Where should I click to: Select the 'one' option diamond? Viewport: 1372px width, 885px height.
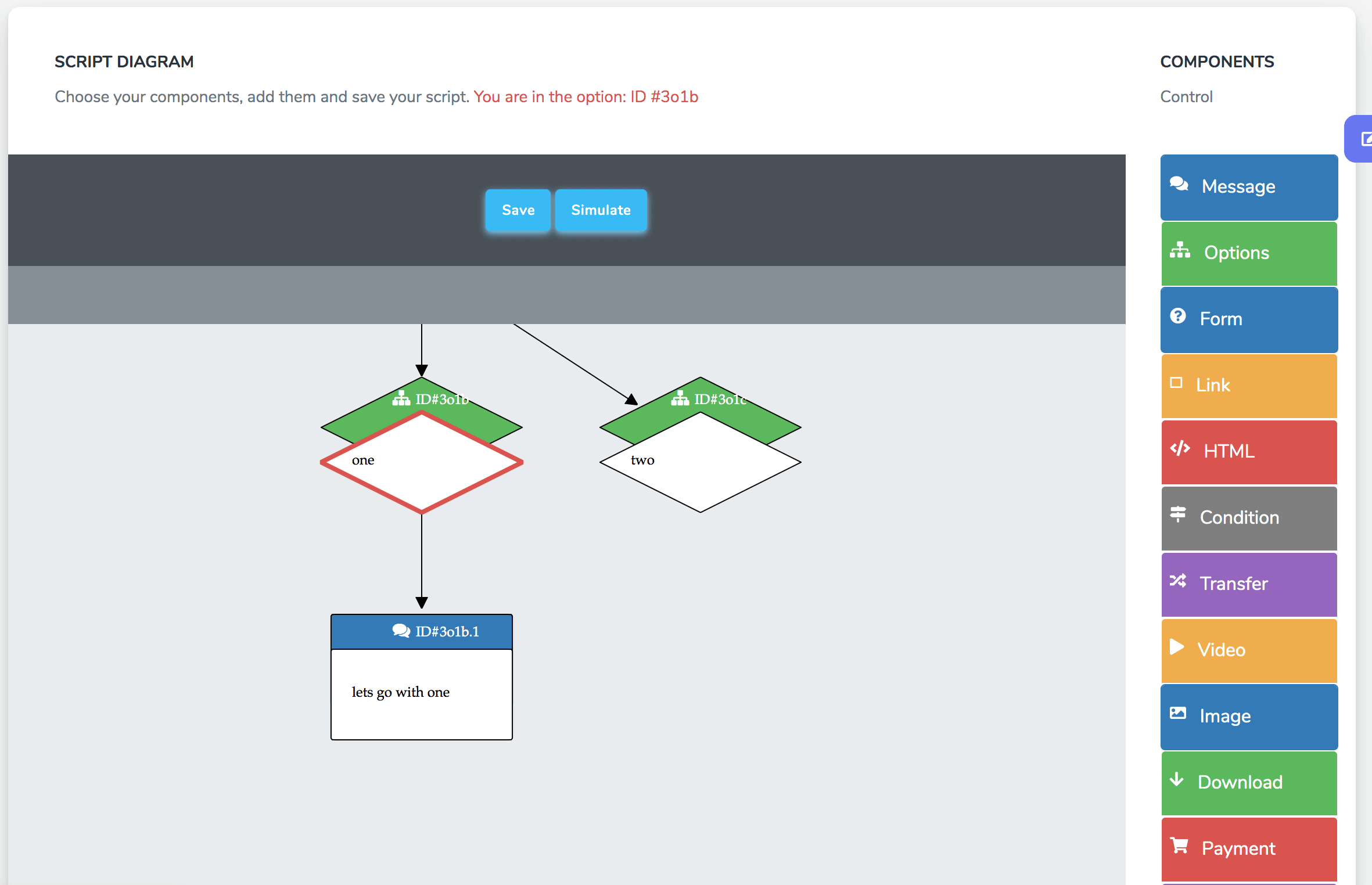[422, 462]
